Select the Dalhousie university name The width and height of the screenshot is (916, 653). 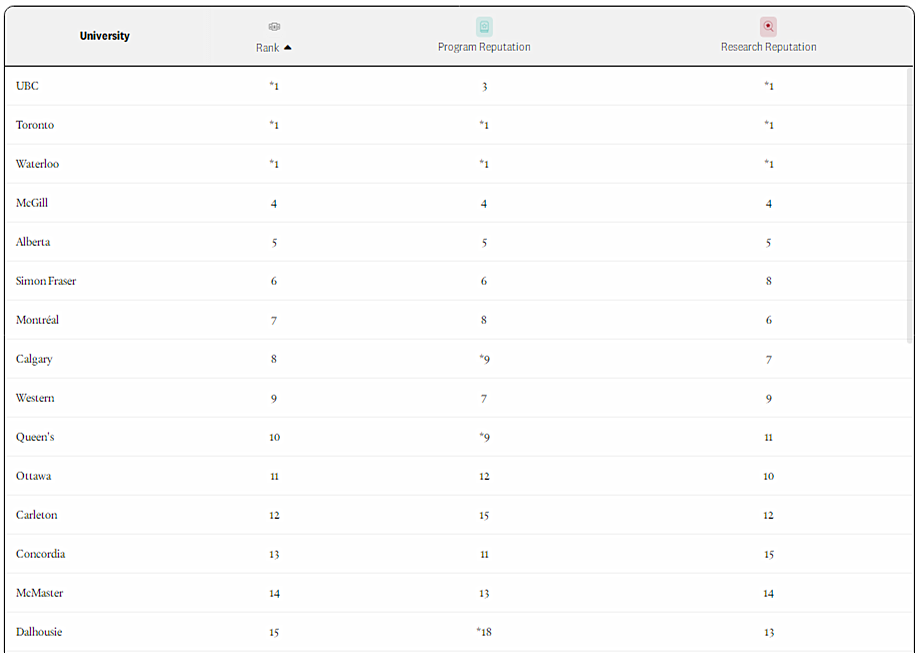(39, 632)
